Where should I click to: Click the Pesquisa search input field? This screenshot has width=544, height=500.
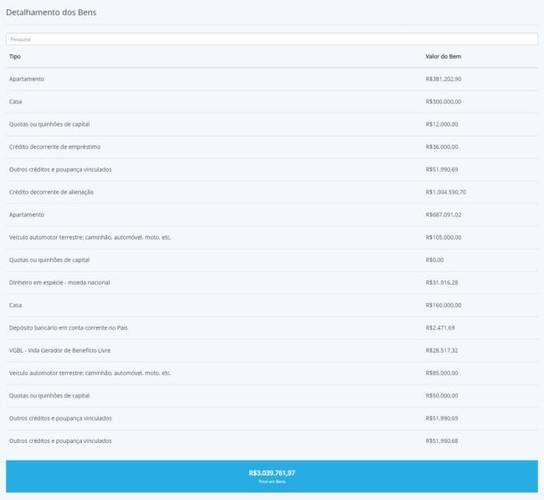coord(272,39)
